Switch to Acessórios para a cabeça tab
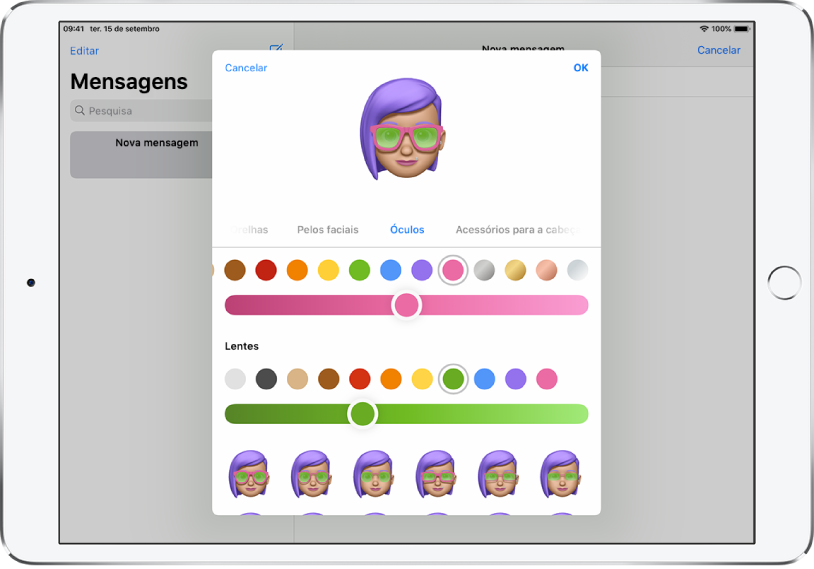 pyautogui.click(x=518, y=229)
